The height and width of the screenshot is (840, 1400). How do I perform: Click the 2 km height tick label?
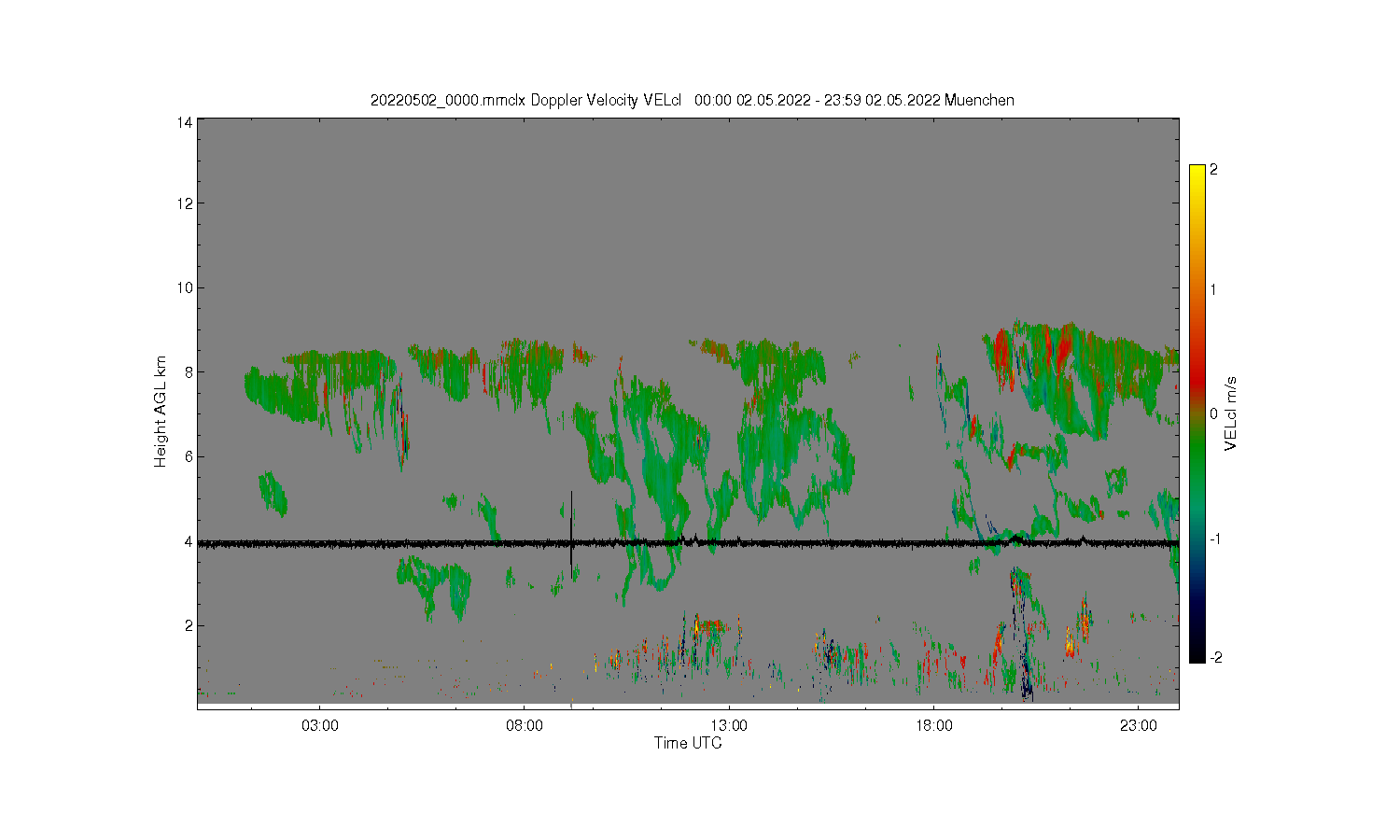[189, 625]
